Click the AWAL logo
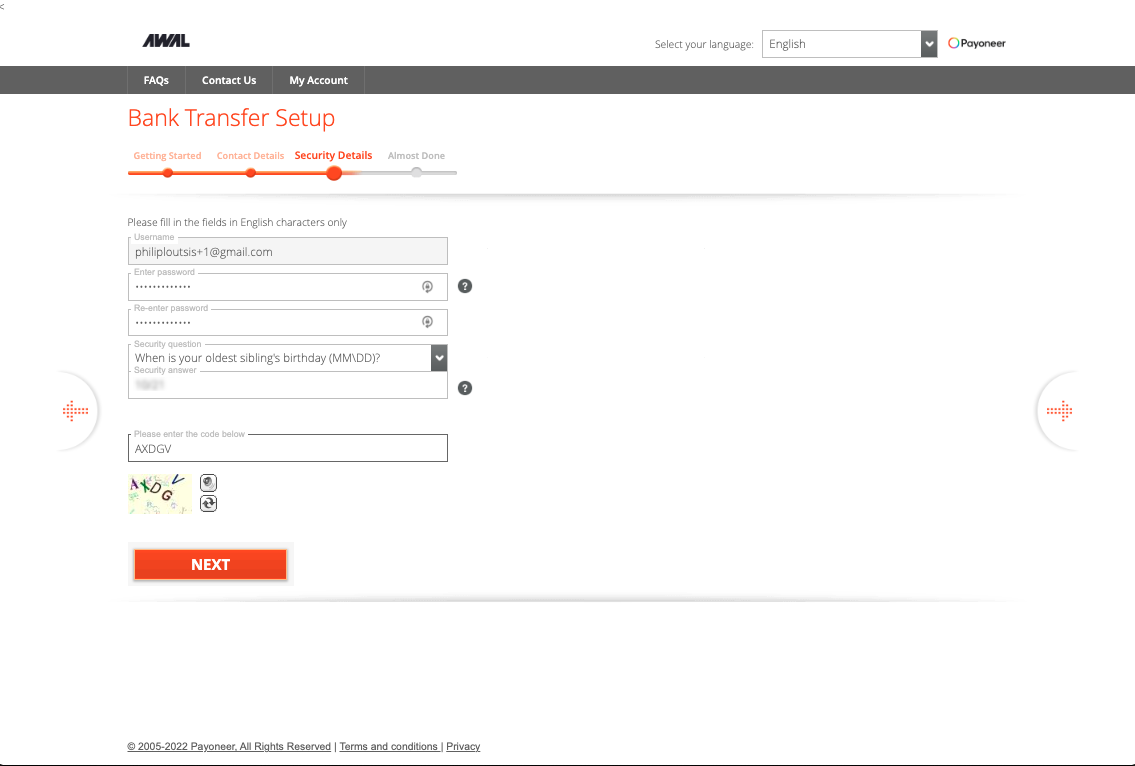1135x766 pixels. 166,42
